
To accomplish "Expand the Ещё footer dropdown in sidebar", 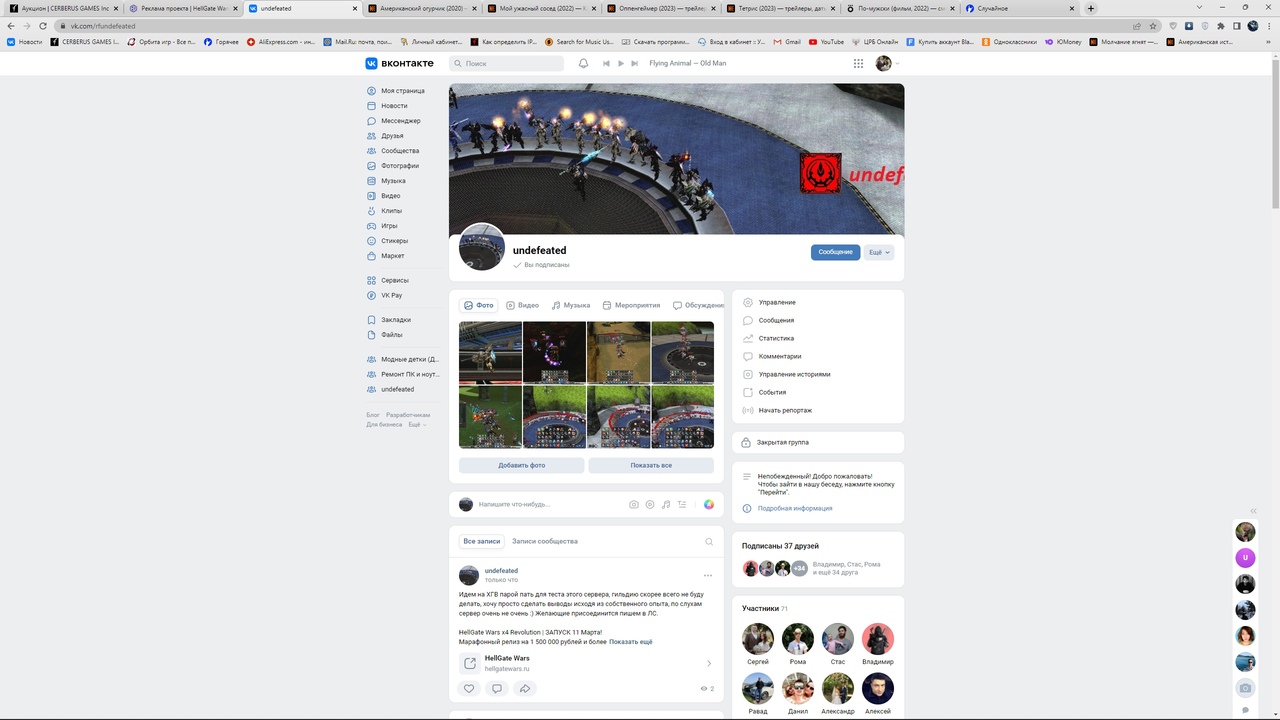I will coord(417,425).
